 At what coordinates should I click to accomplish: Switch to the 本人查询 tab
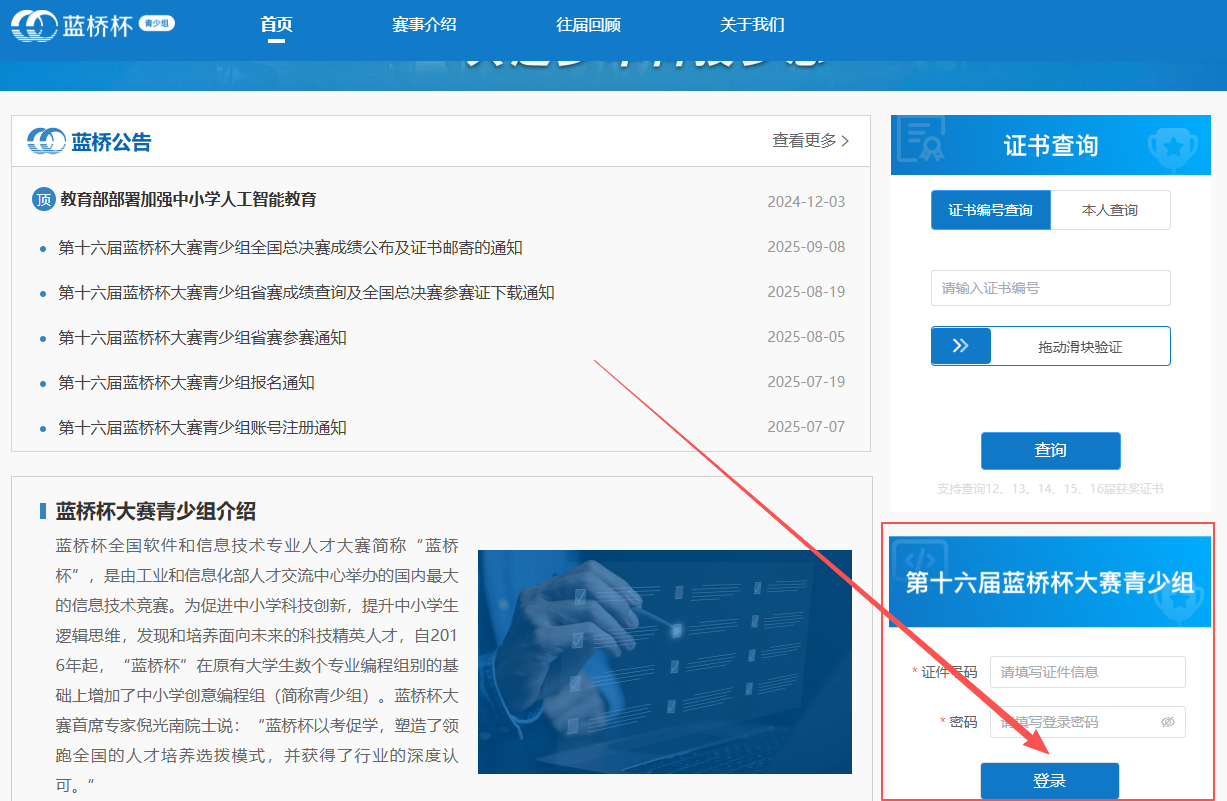point(1110,210)
